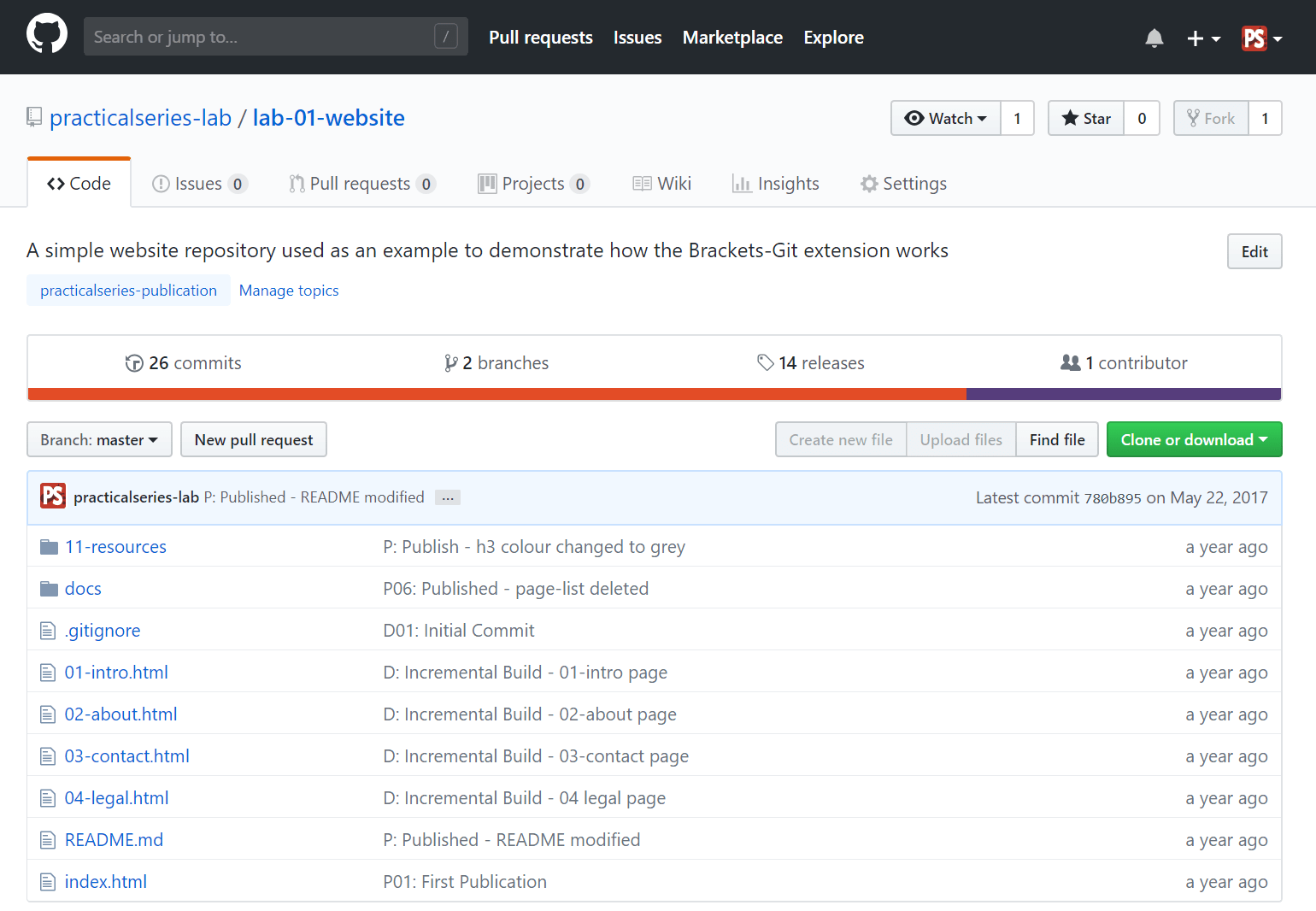Open the README.md file
1316x911 pixels.
click(x=114, y=840)
